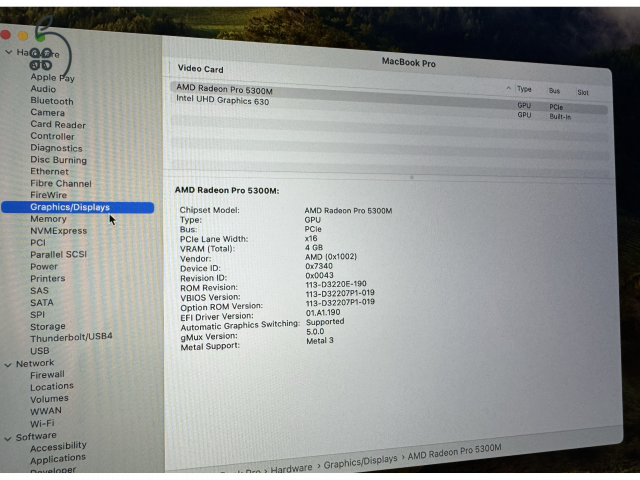
Task: Select Fibre Channel item
Action: point(61,183)
